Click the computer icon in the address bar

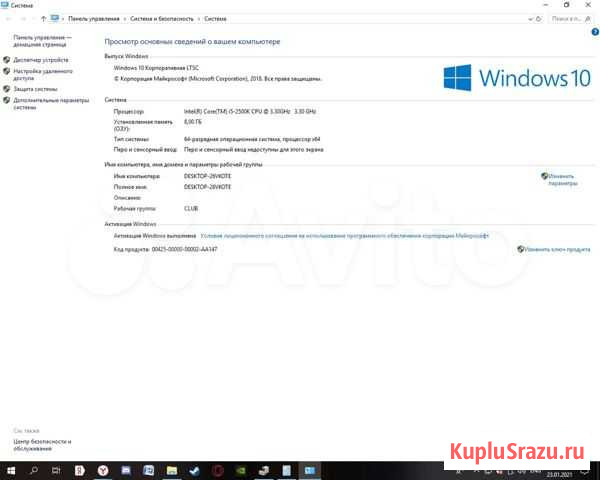pyautogui.click(x=55, y=18)
